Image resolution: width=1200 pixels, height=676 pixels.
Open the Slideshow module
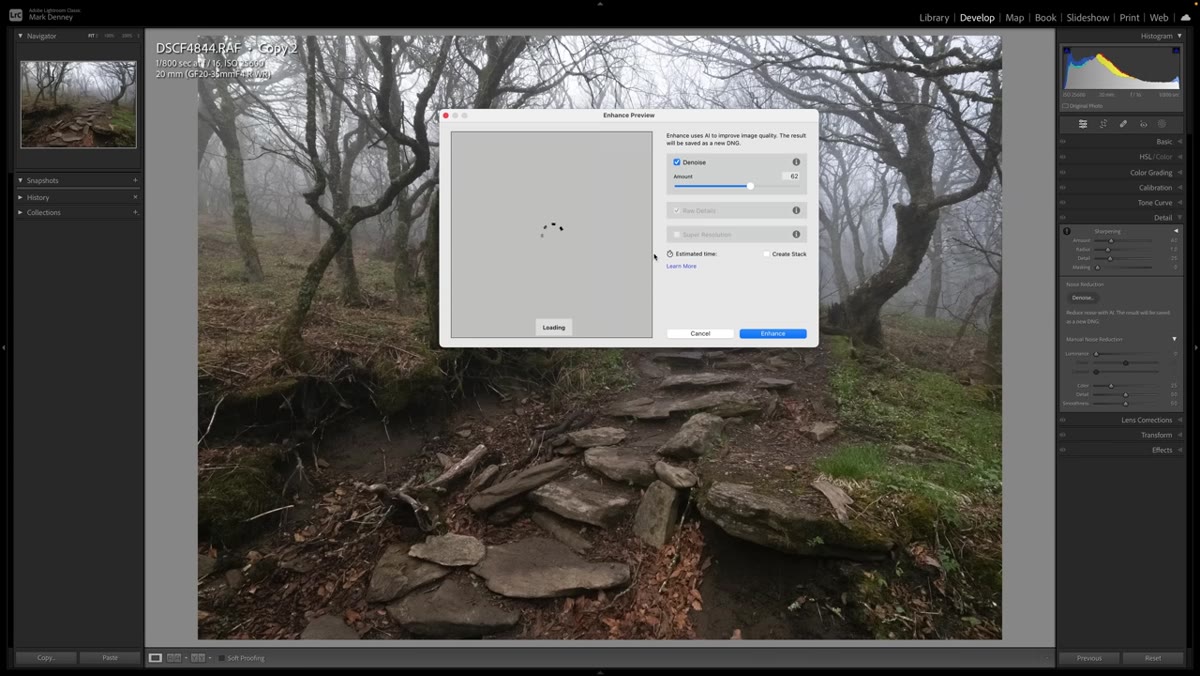[1087, 17]
